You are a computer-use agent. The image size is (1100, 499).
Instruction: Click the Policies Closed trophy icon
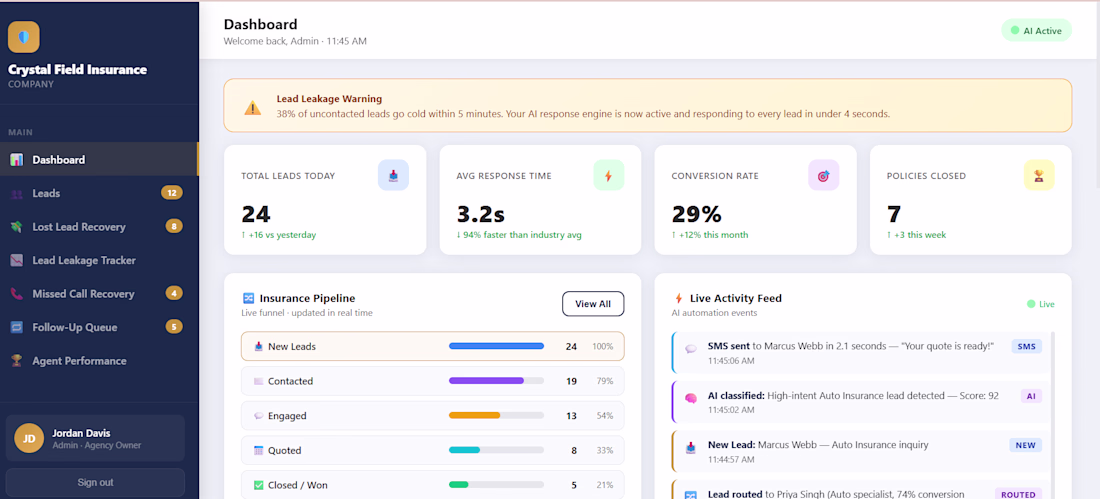click(1038, 175)
